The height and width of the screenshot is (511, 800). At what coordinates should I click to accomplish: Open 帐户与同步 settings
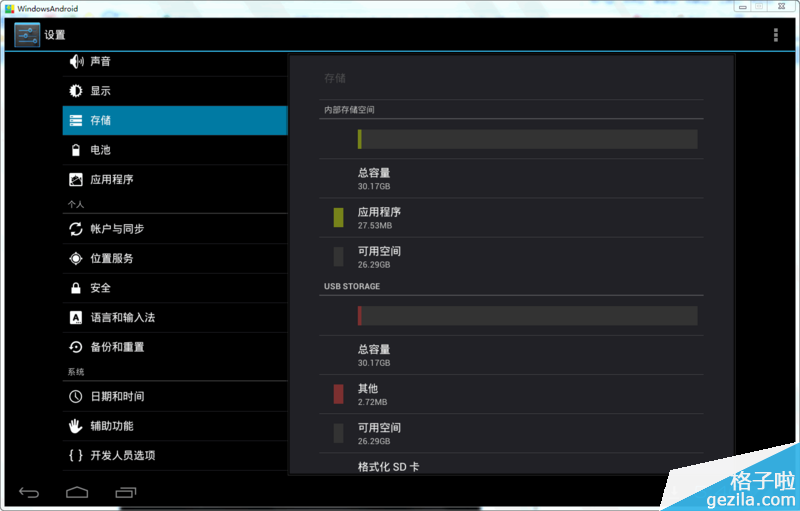pos(175,229)
